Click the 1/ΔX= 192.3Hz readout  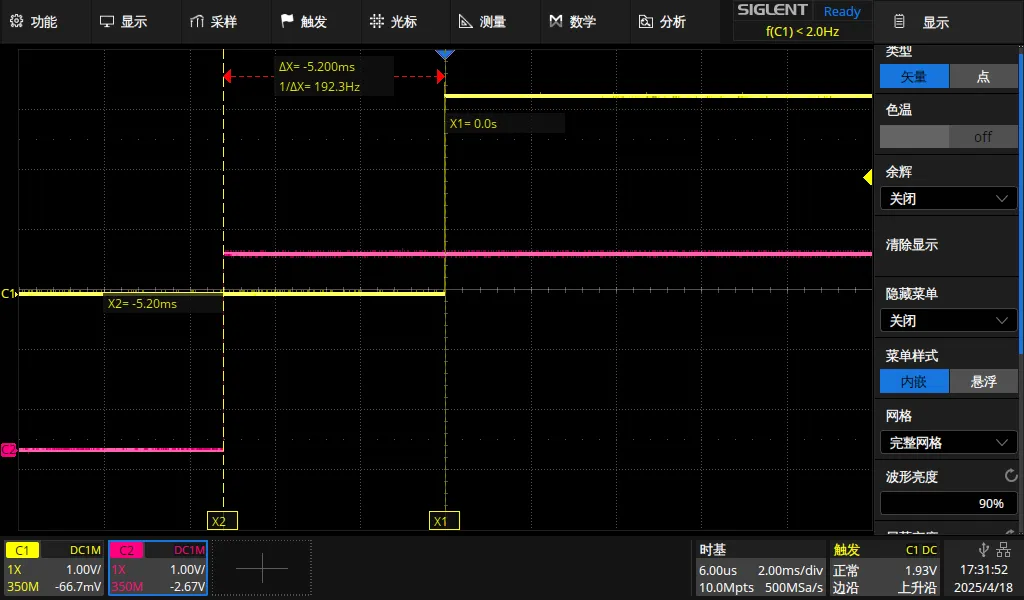pos(319,87)
